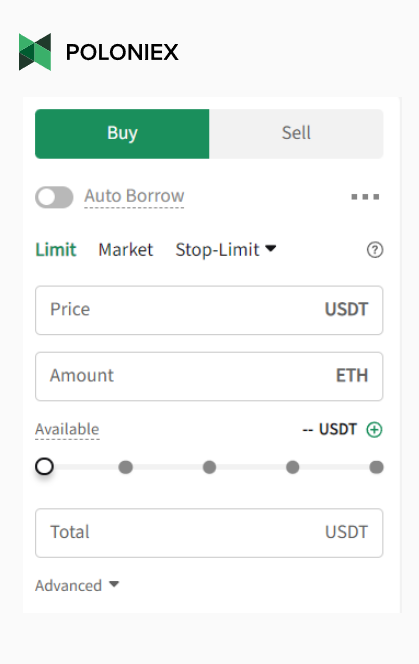Expand the Stop-Limit dropdown
Image resolution: width=419 pixels, height=664 pixels.
226,249
